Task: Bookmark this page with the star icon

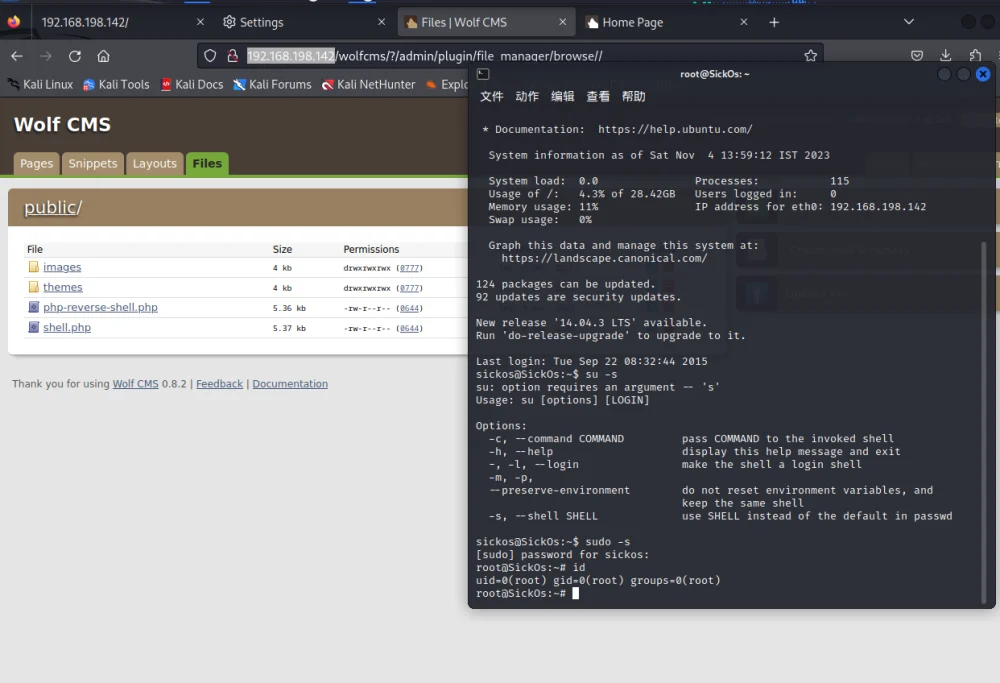Action: point(811,55)
